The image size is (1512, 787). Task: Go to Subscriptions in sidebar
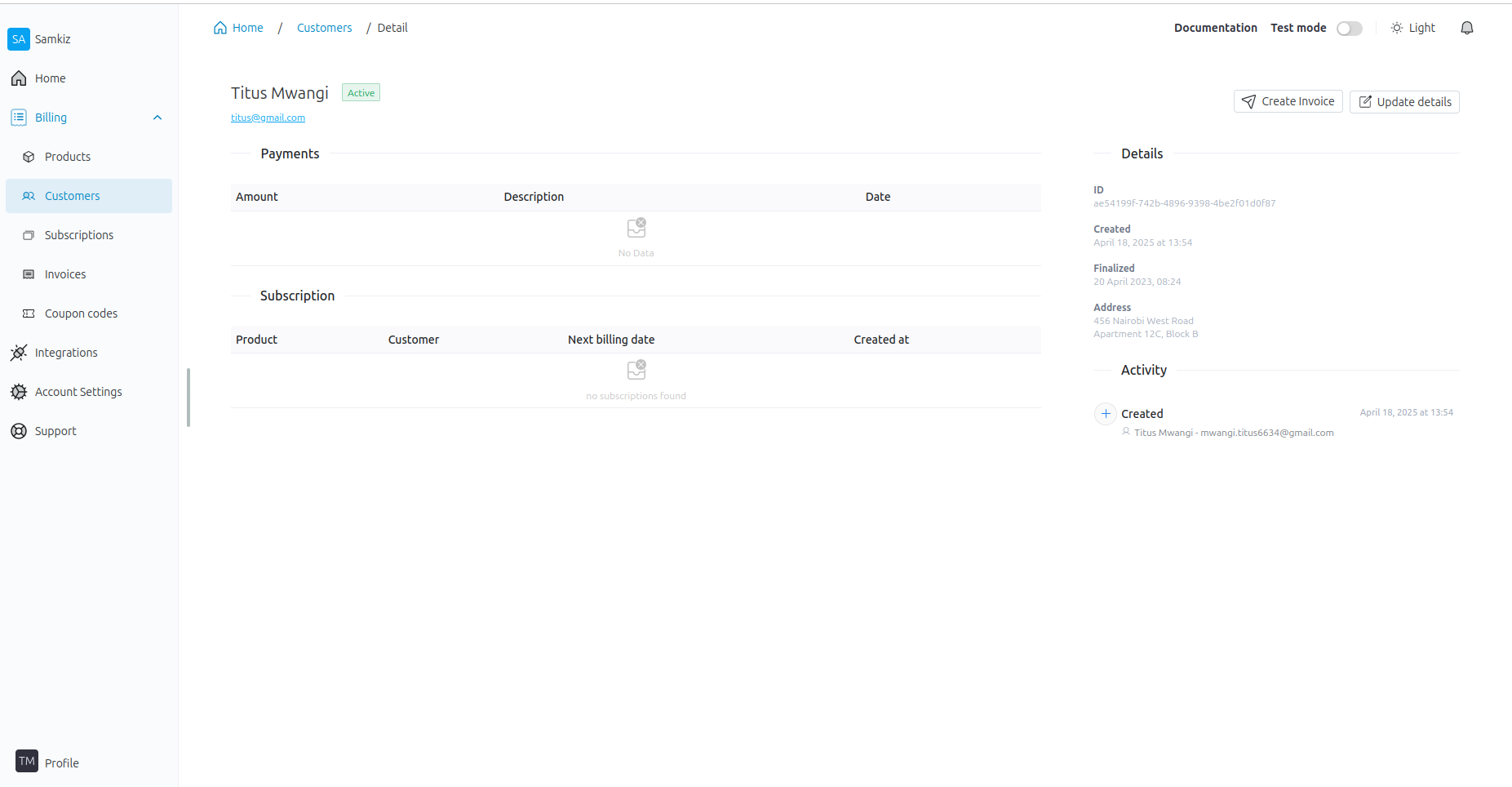pyautogui.click(x=79, y=235)
